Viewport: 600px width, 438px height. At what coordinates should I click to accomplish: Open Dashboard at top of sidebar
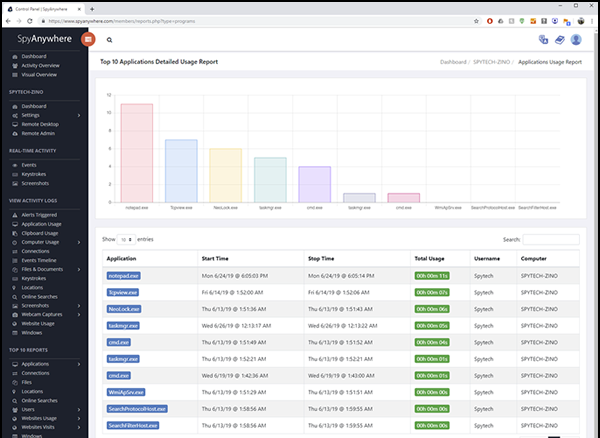tap(34, 56)
